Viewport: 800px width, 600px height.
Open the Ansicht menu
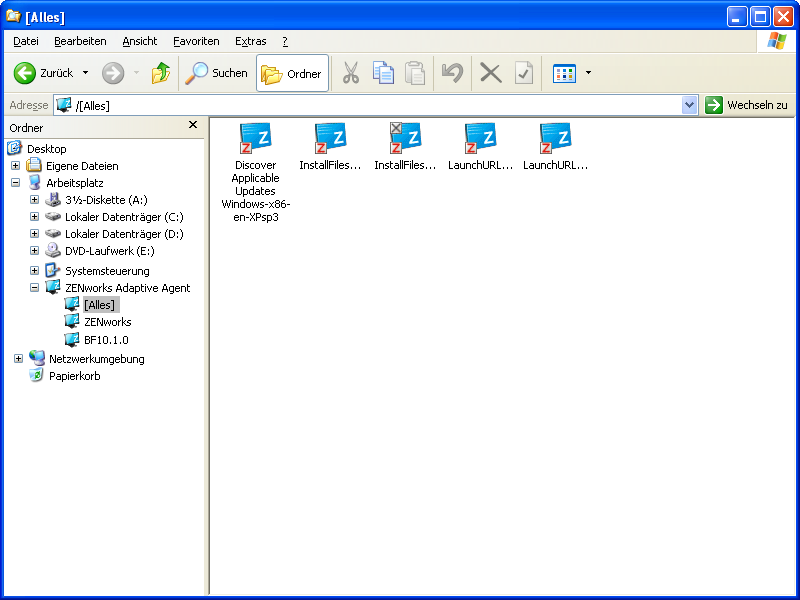140,41
